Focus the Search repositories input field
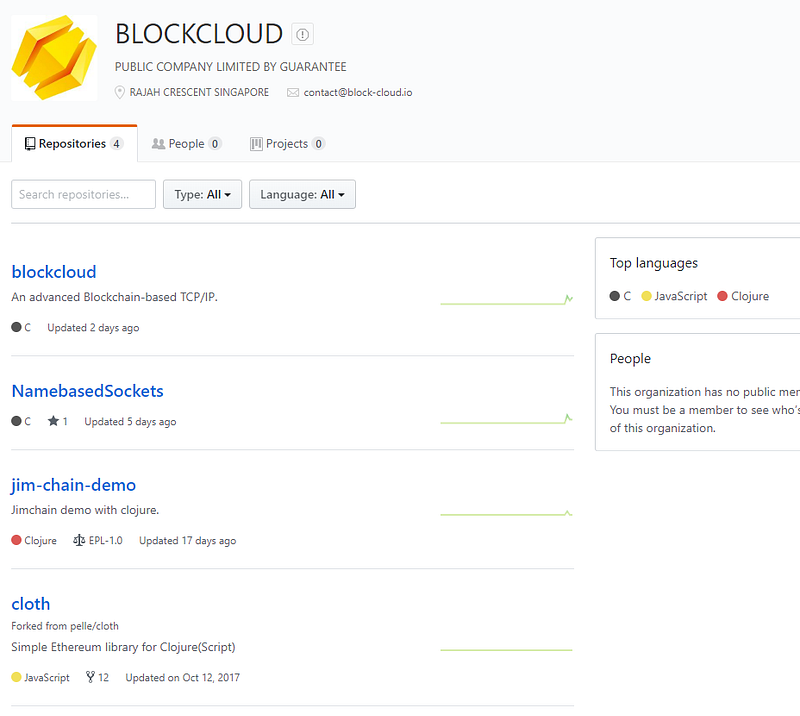This screenshot has height=716, width=800. (x=83, y=194)
